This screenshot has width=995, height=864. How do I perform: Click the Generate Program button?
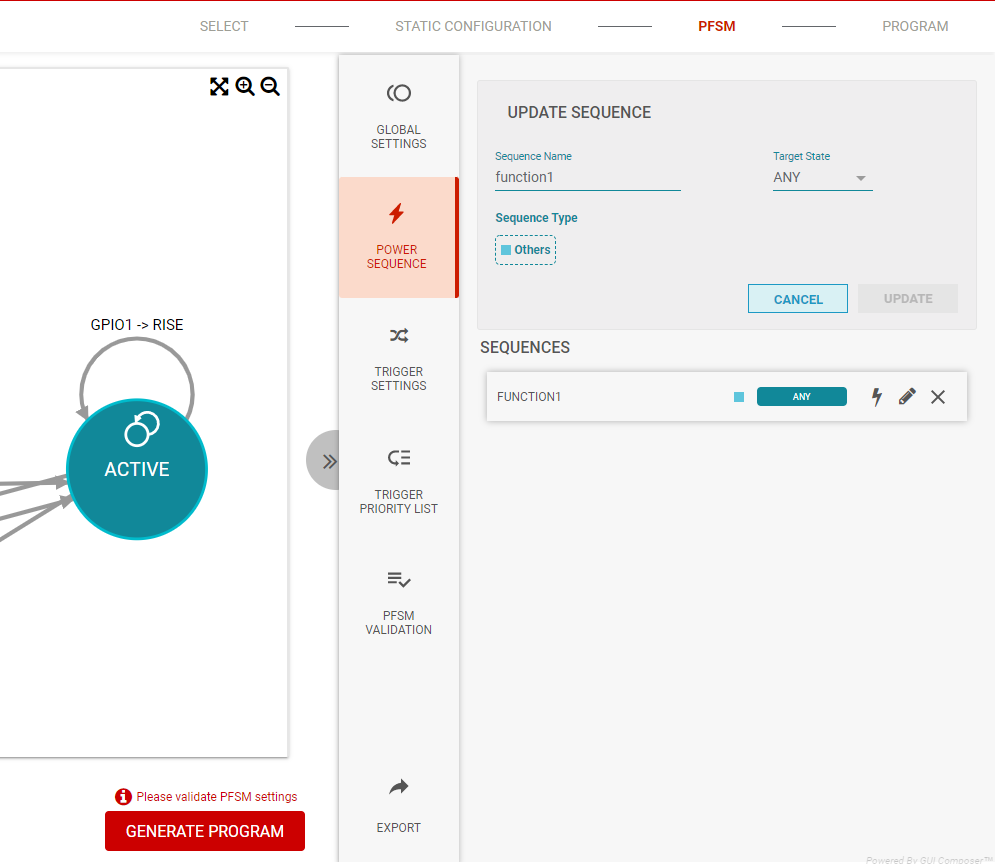[205, 831]
